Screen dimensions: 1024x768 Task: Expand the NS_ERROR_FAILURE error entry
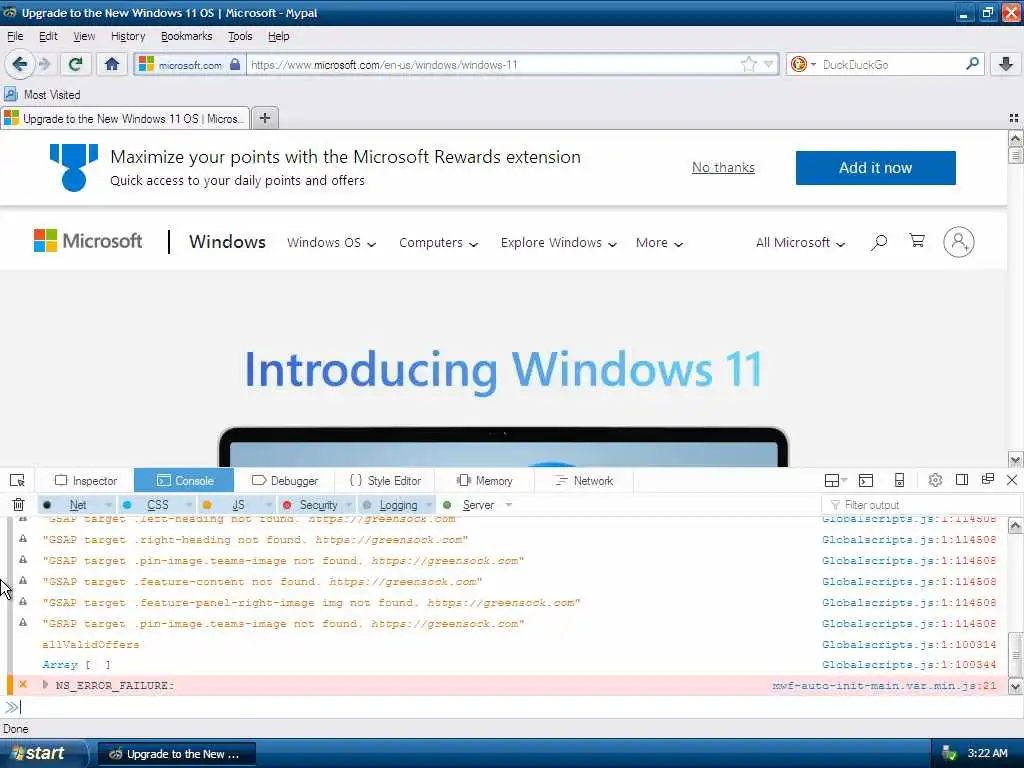45,684
